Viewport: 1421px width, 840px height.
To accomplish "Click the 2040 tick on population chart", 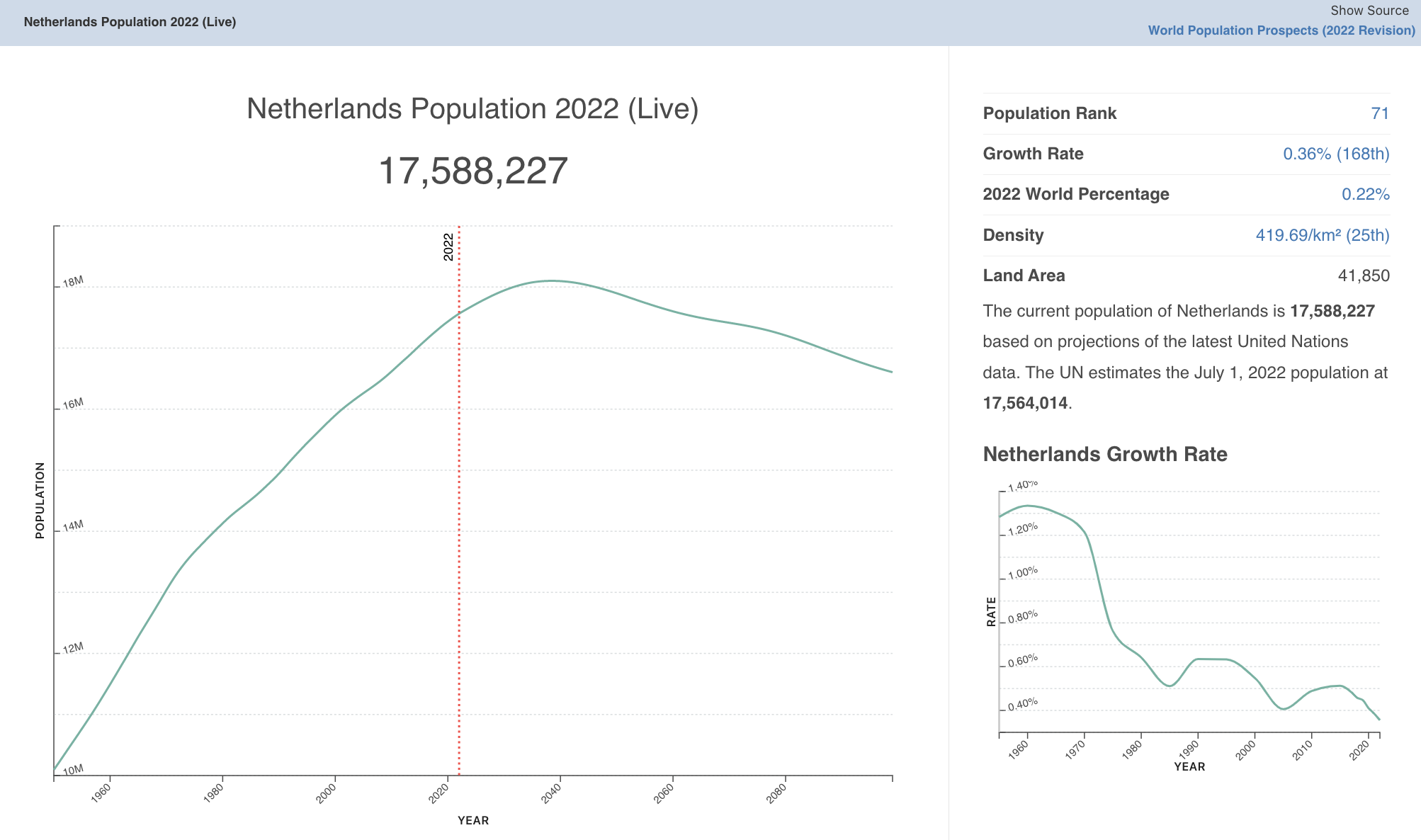I will pyautogui.click(x=553, y=793).
